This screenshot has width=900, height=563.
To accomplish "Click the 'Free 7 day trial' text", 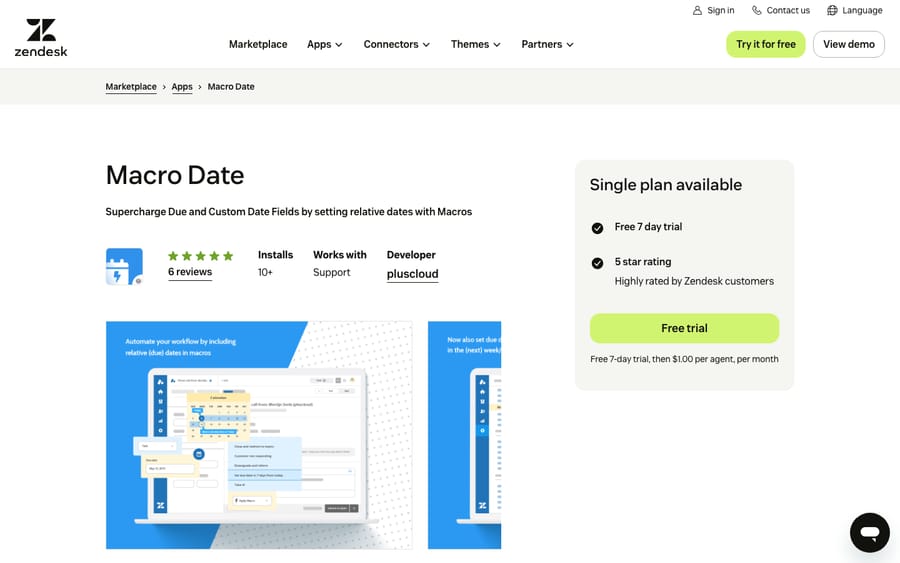I will click(648, 227).
